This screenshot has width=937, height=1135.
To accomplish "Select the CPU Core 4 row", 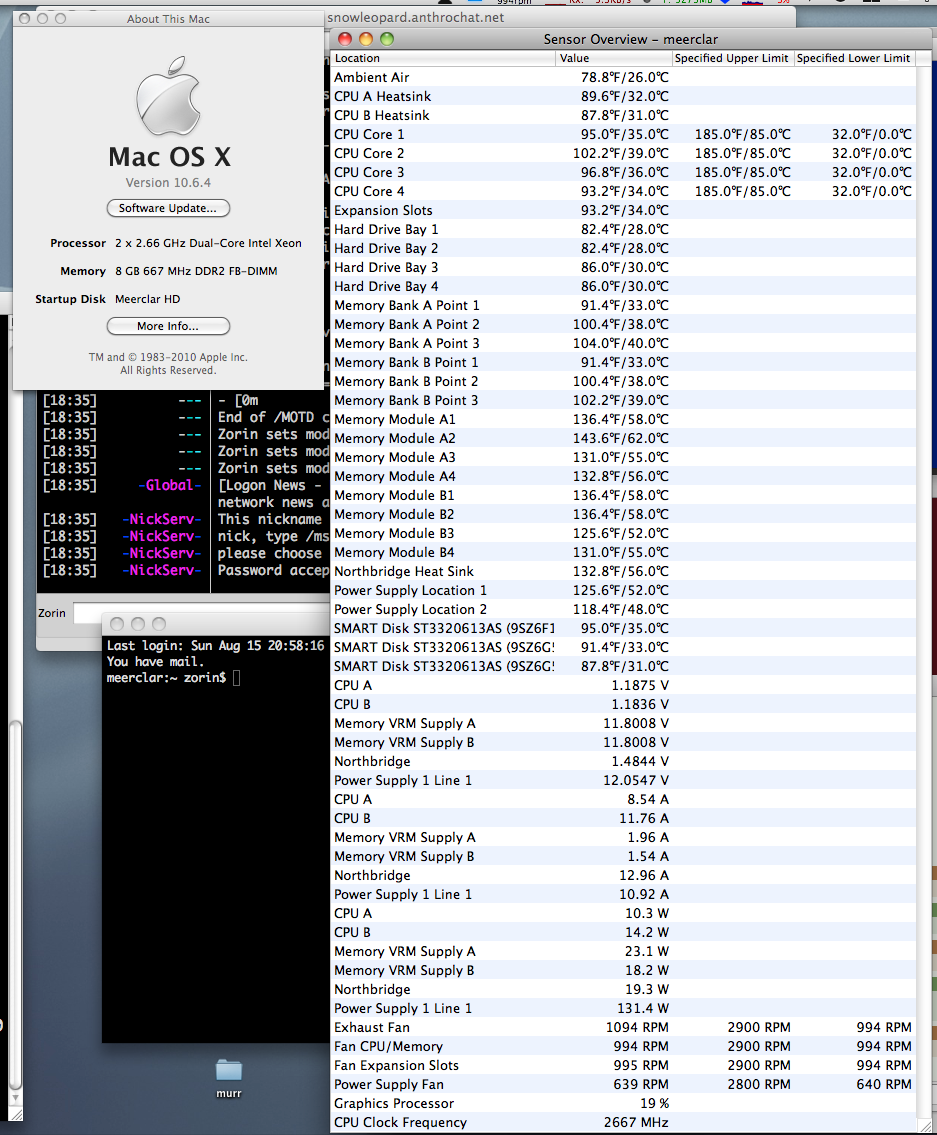I will 623,191.
